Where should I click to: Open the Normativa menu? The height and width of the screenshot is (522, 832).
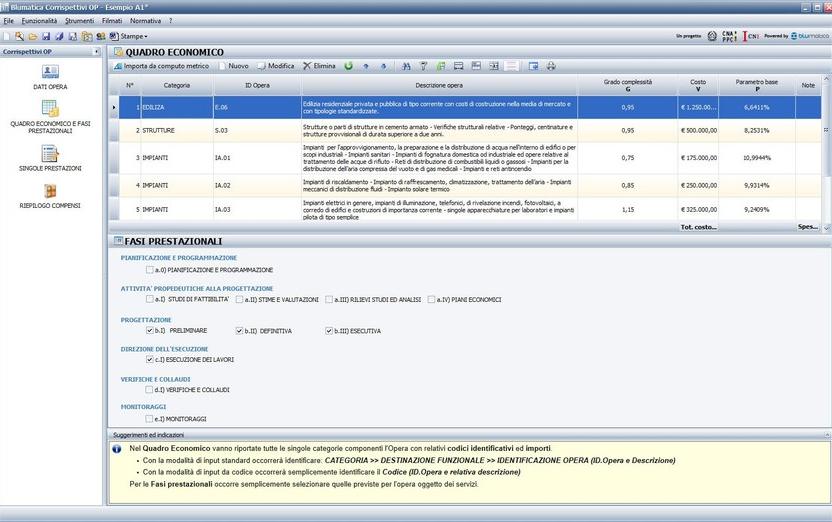(x=145, y=20)
